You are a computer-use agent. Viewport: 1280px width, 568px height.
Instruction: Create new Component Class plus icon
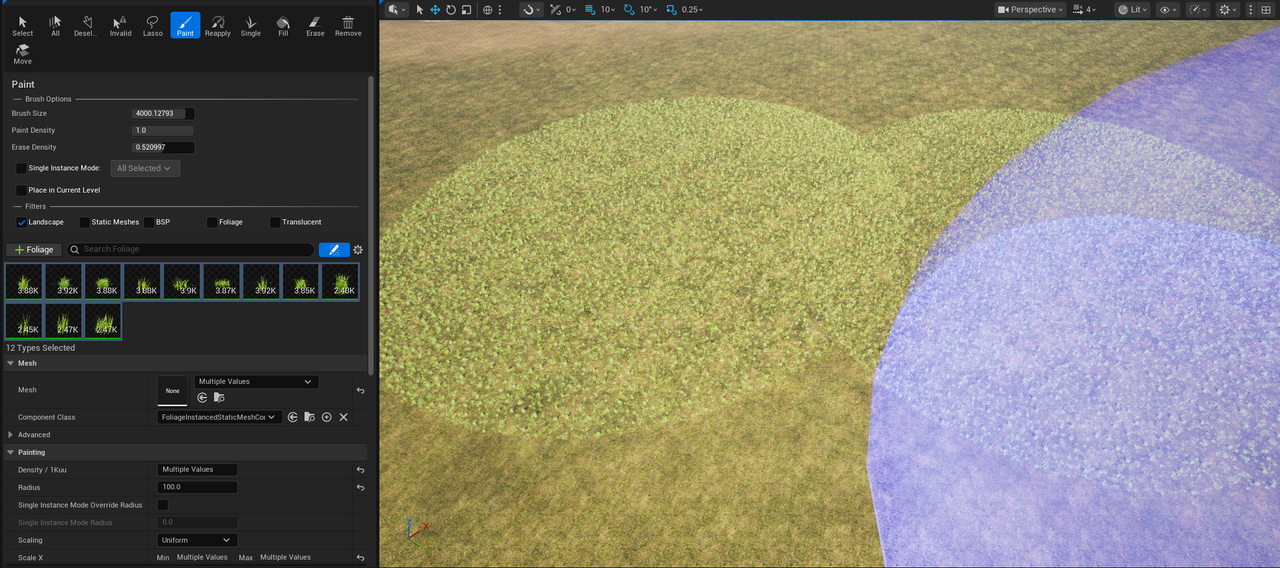pos(326,417)
